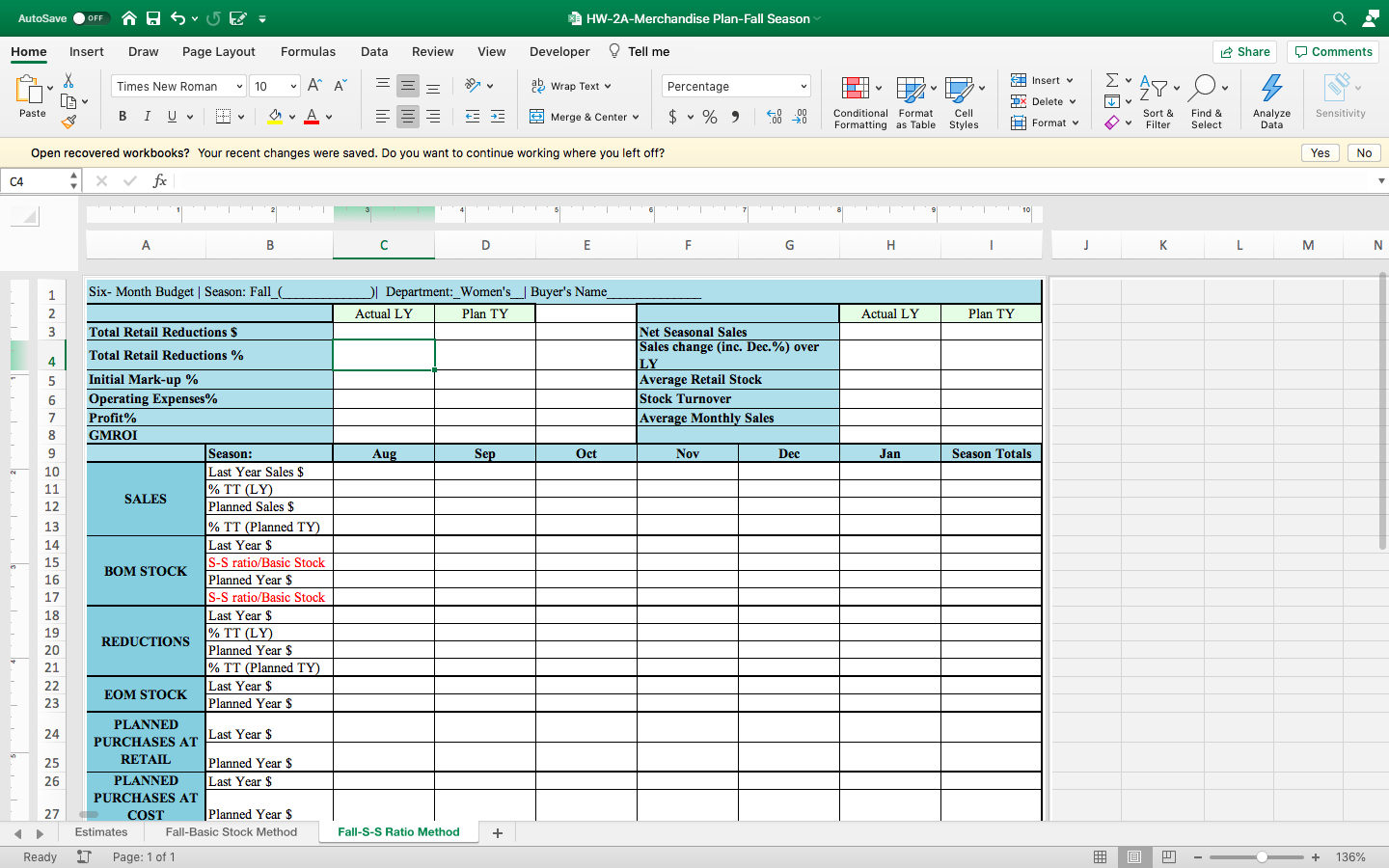Open the Fill Color dropdown arrow
This screenshot has width=1389, height=868.
click(290, 116)
